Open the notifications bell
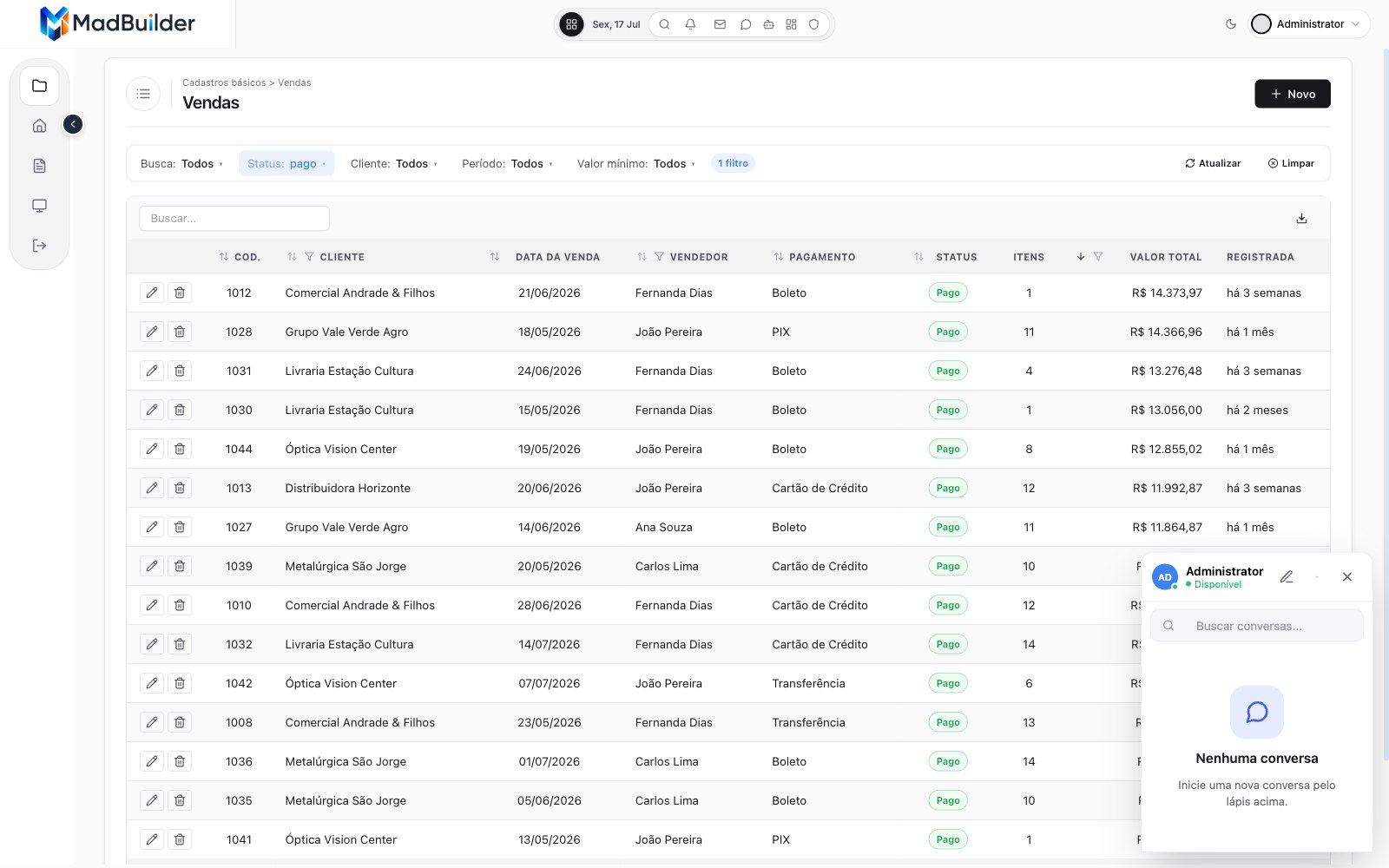This screenshot has height=868, width=1389. point(690,24)
